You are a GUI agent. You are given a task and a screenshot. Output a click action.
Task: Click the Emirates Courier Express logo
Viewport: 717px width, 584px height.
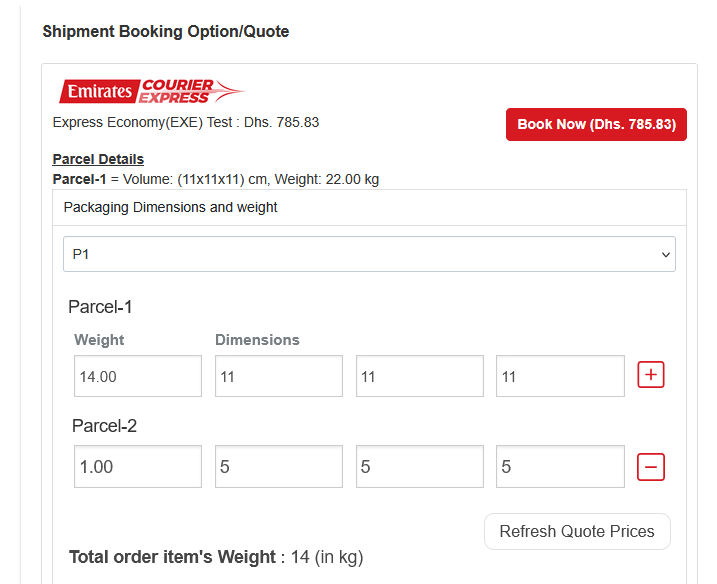[x=150, y=92]
